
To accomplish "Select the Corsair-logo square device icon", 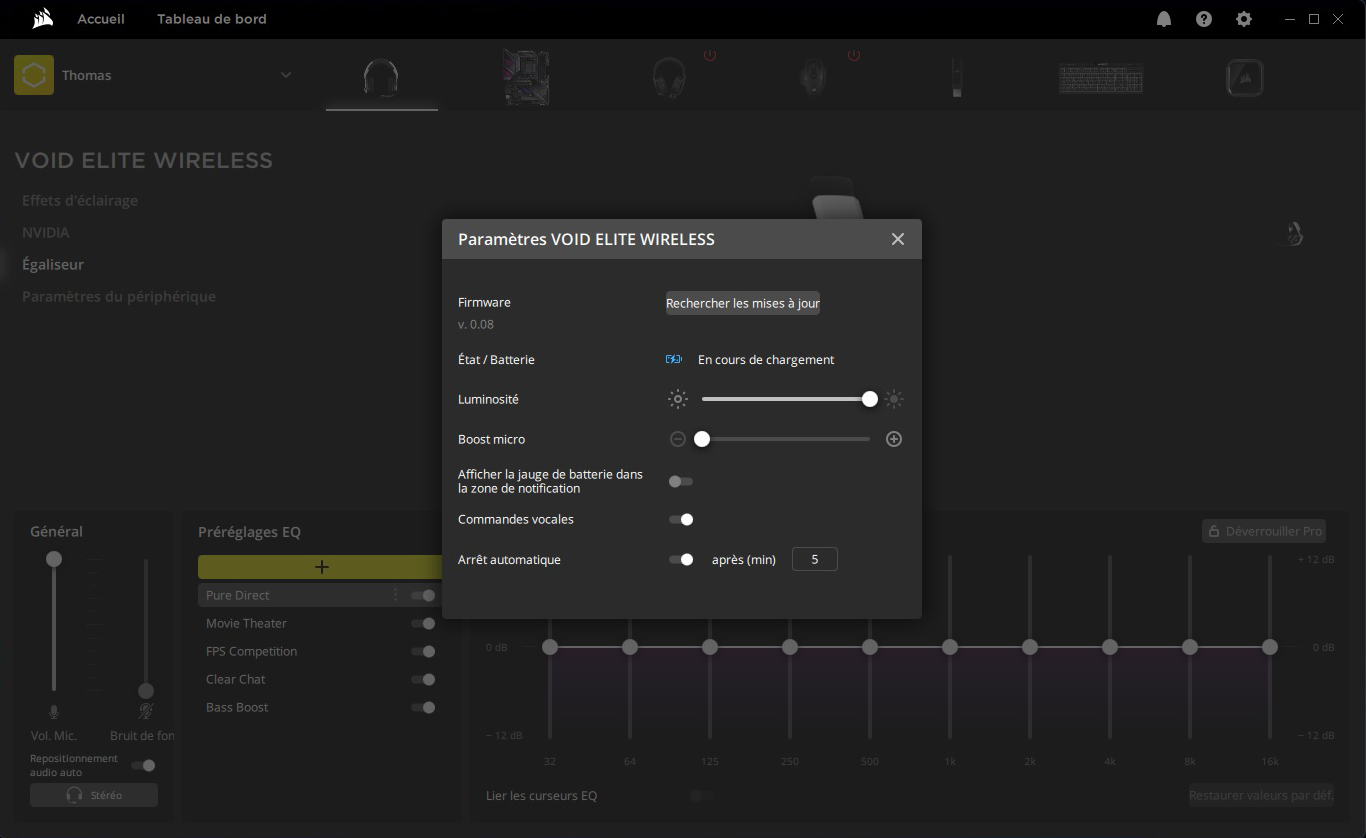I will (1245, 77).
